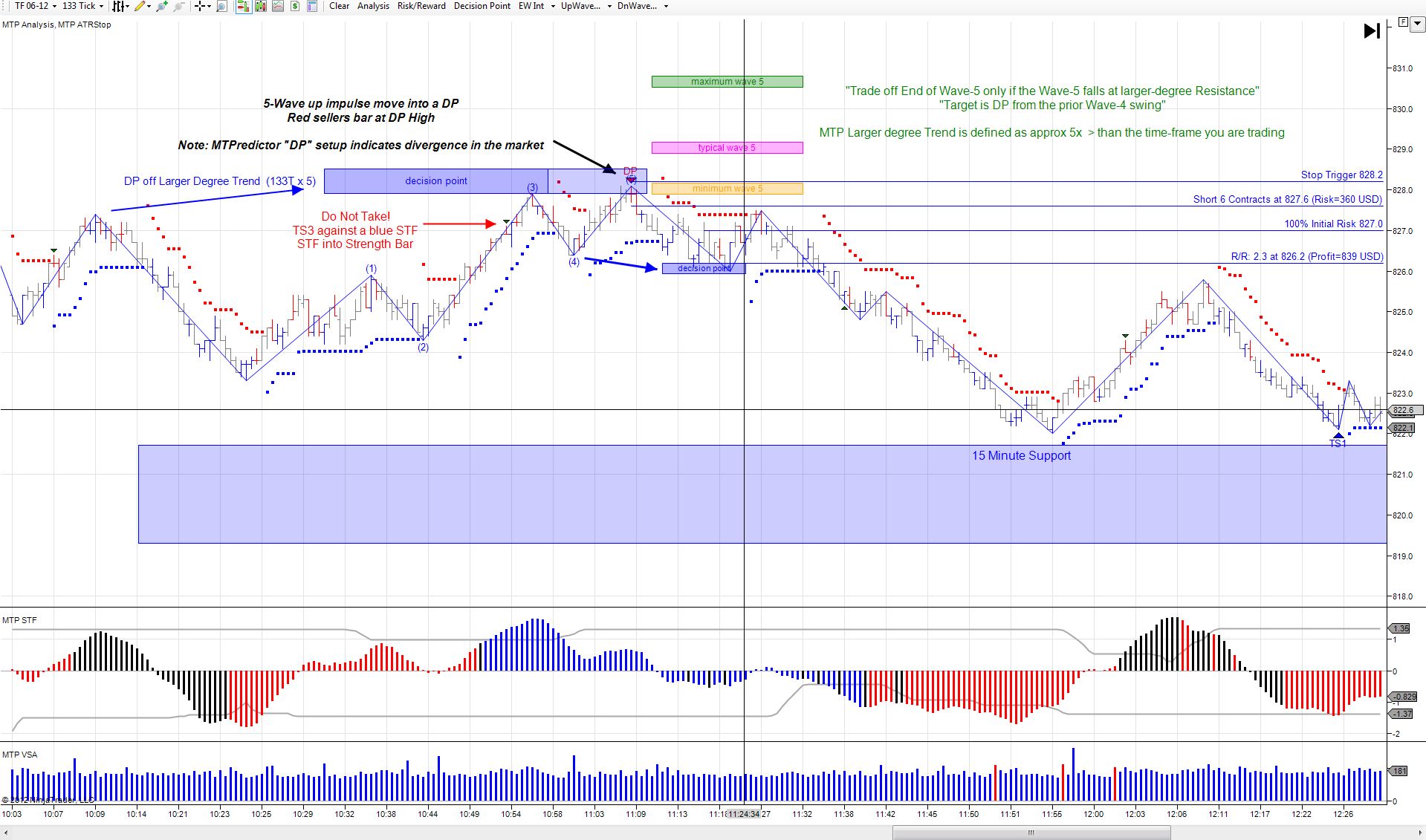This screenshot has height=840, width=1426.
Task: Select the typical wave 5 pink zone
Action: pos(727,148)
